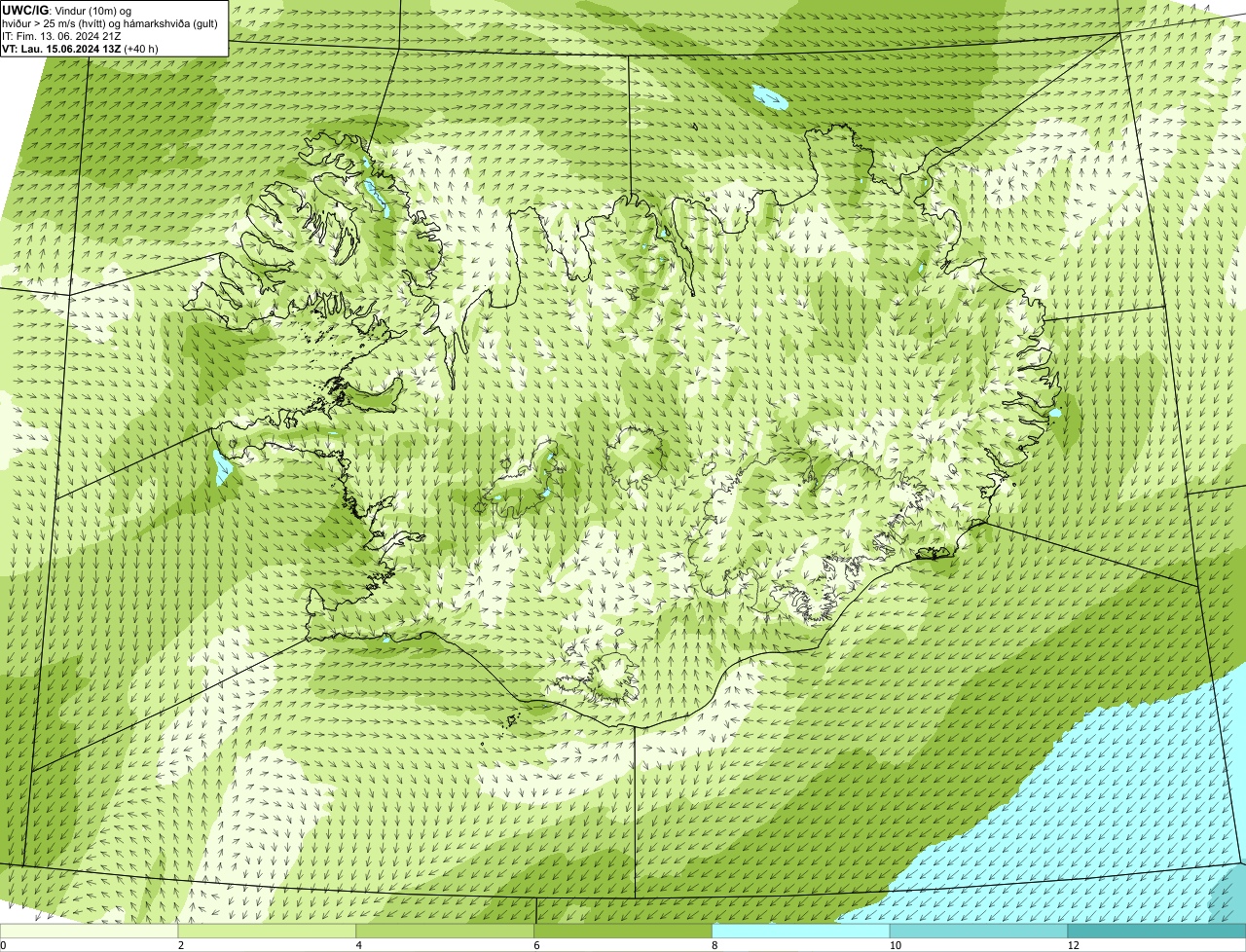Click the "12" label on the color scale

coord(1073,945)
